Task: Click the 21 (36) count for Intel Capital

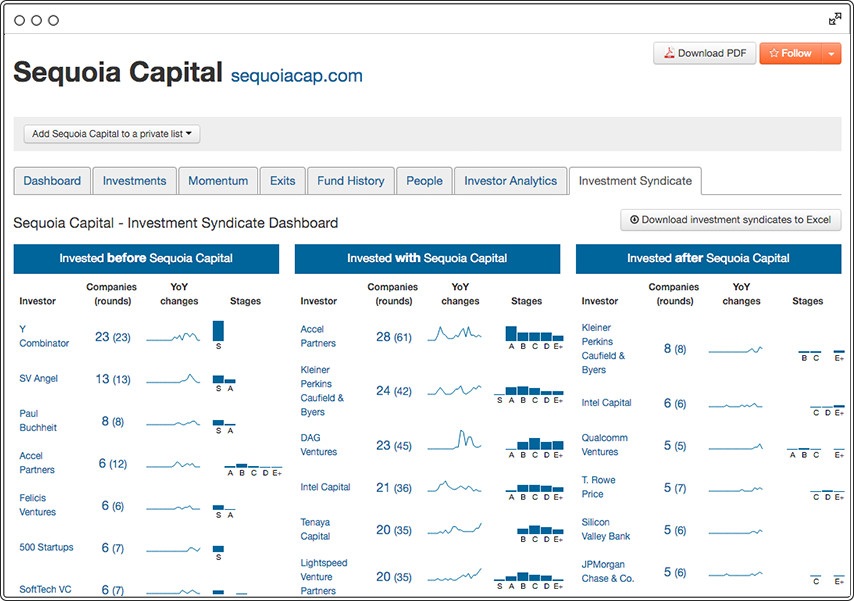Action: [394, 488]
